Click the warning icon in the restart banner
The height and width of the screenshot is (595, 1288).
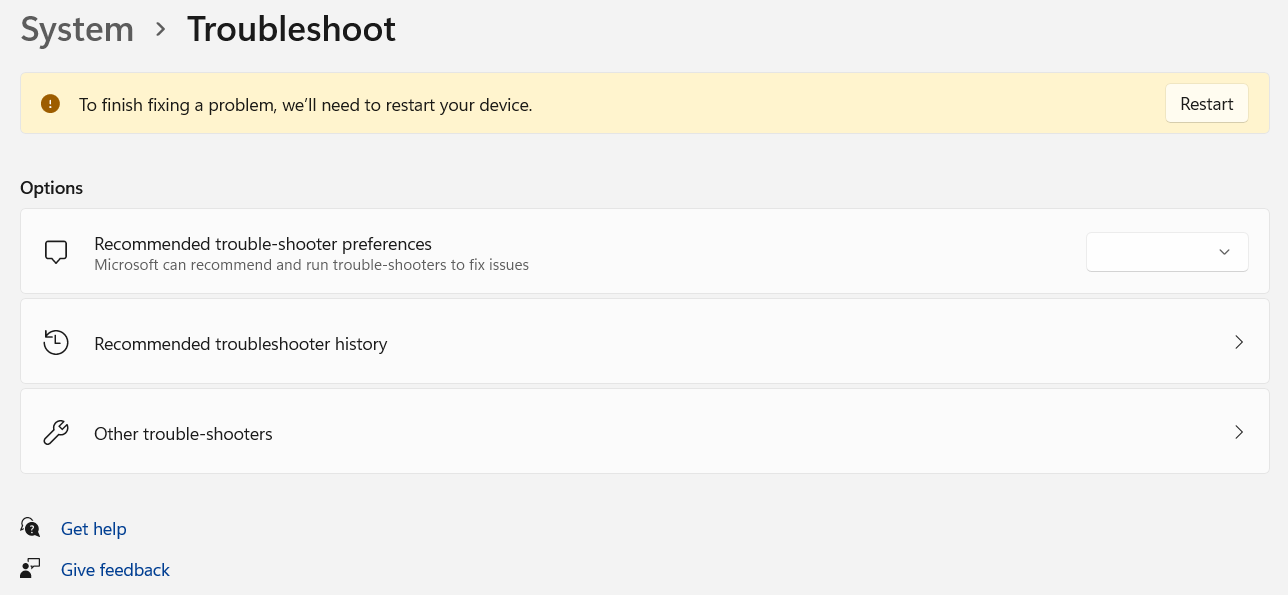pos(50,104)
